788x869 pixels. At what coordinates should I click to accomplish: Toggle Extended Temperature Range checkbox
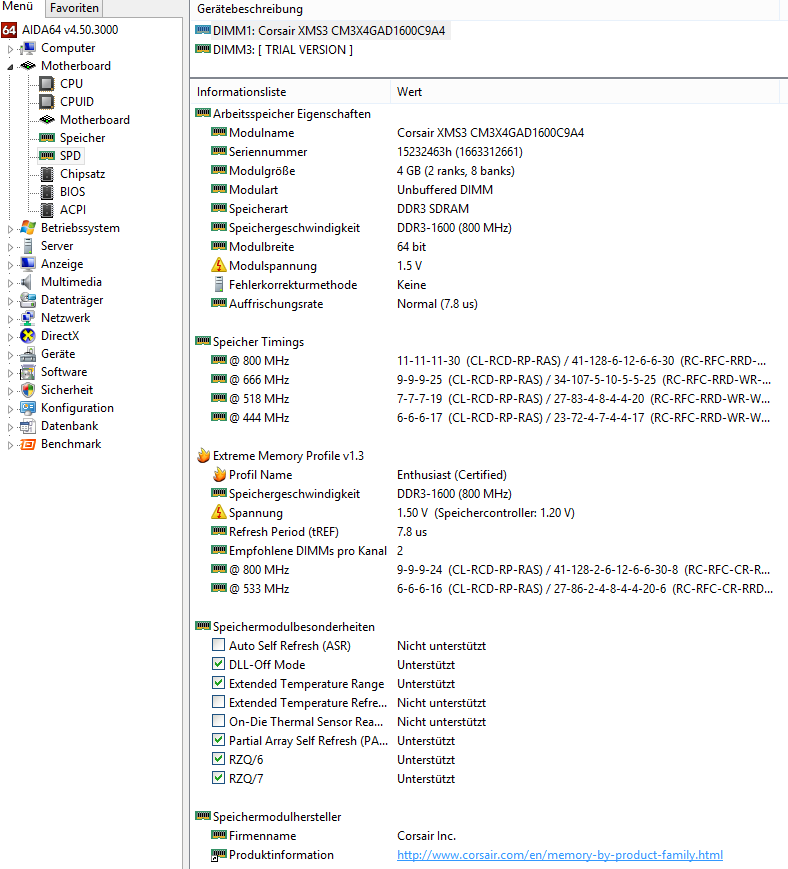(x=218, y=683)
